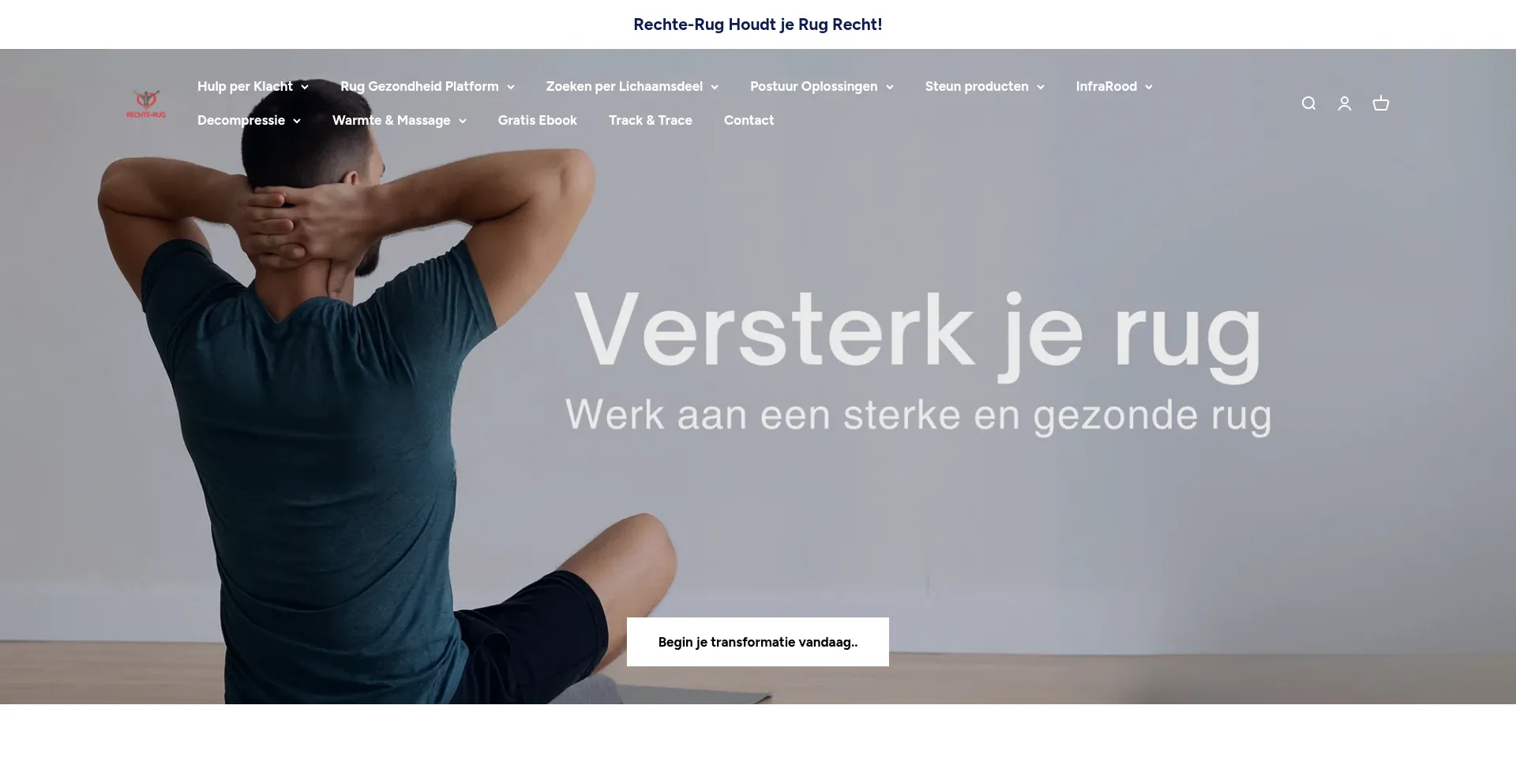Expand Warmte & Massage dropdown
1516x784 pixels.
point(399,120)
